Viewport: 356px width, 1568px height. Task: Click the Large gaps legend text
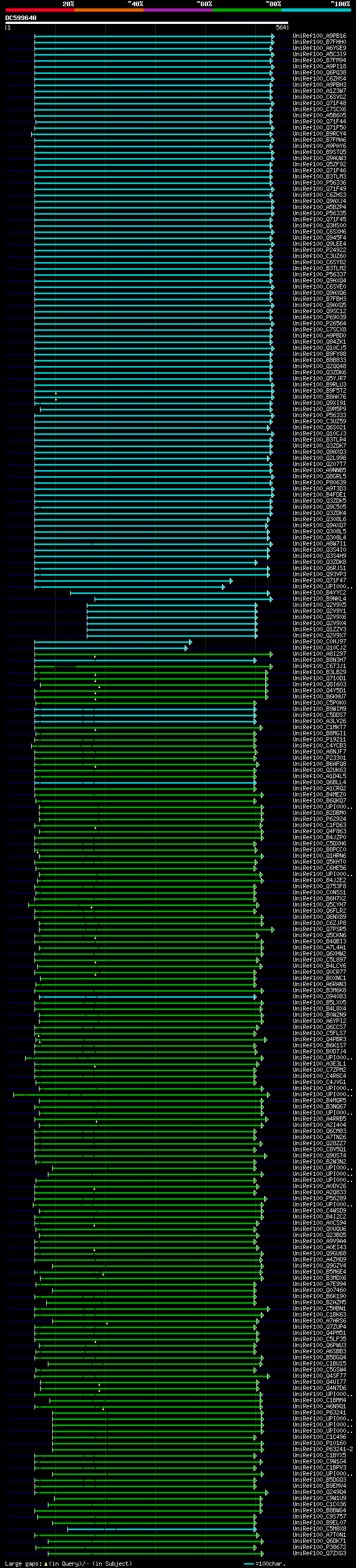(x=69, y=1563)
